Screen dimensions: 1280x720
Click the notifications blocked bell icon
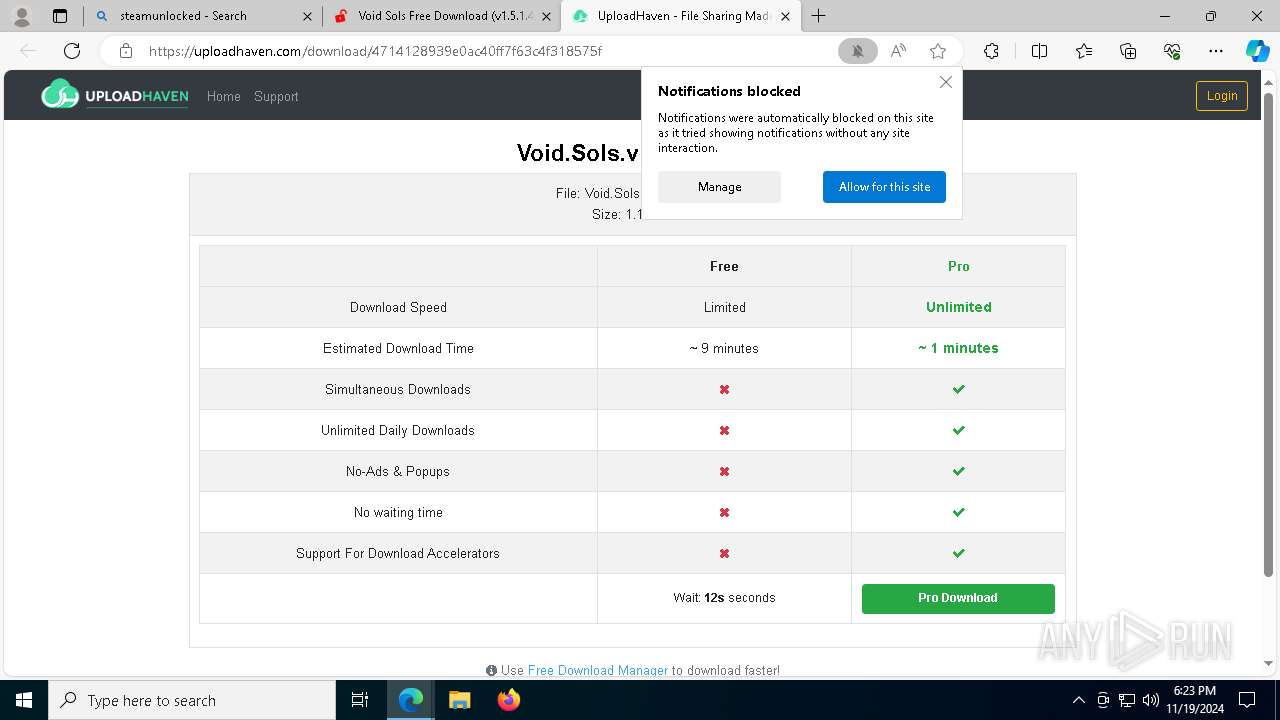(x=857, y=51)
